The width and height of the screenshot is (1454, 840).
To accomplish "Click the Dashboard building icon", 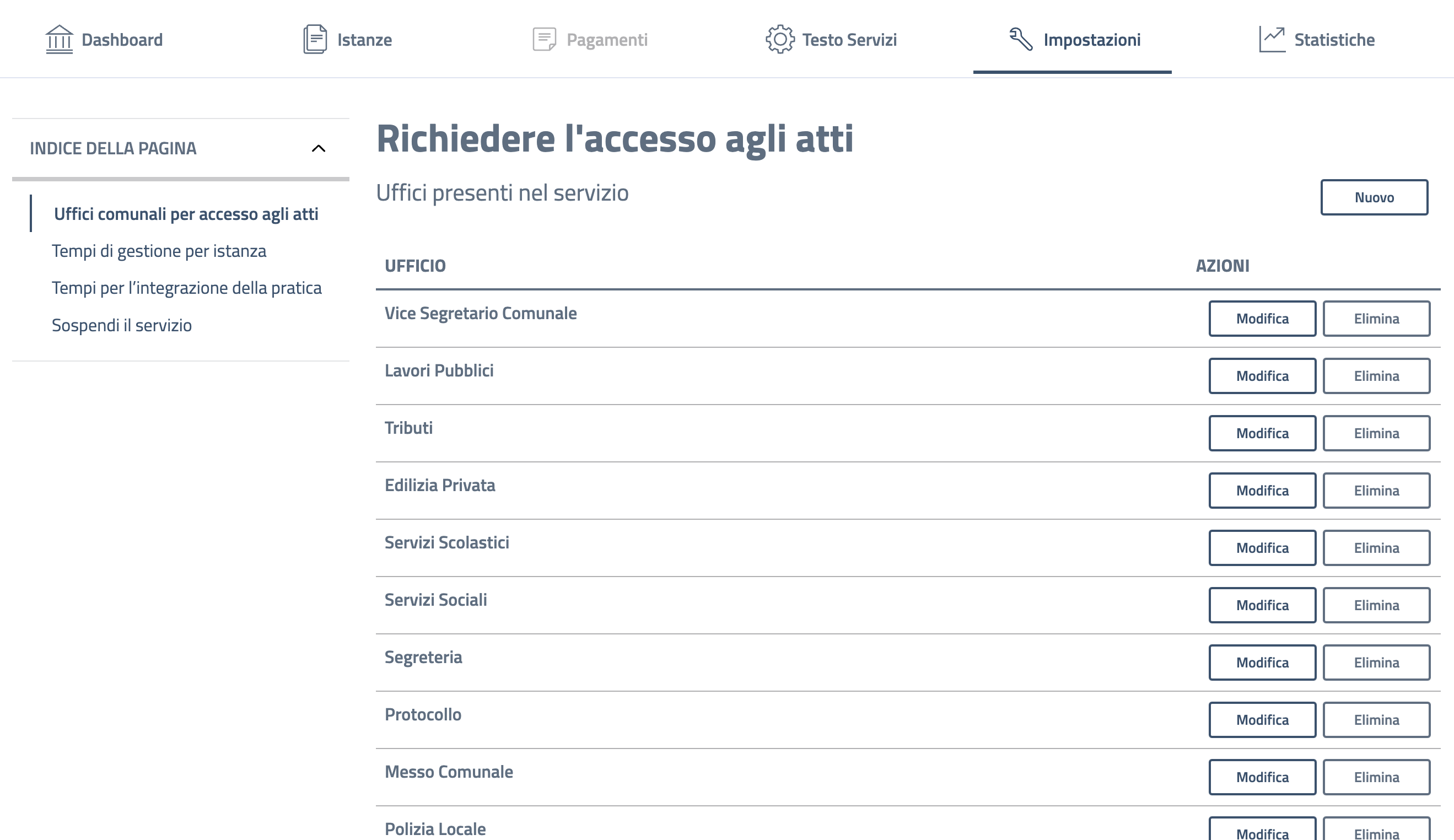I will tap(59, 39).
